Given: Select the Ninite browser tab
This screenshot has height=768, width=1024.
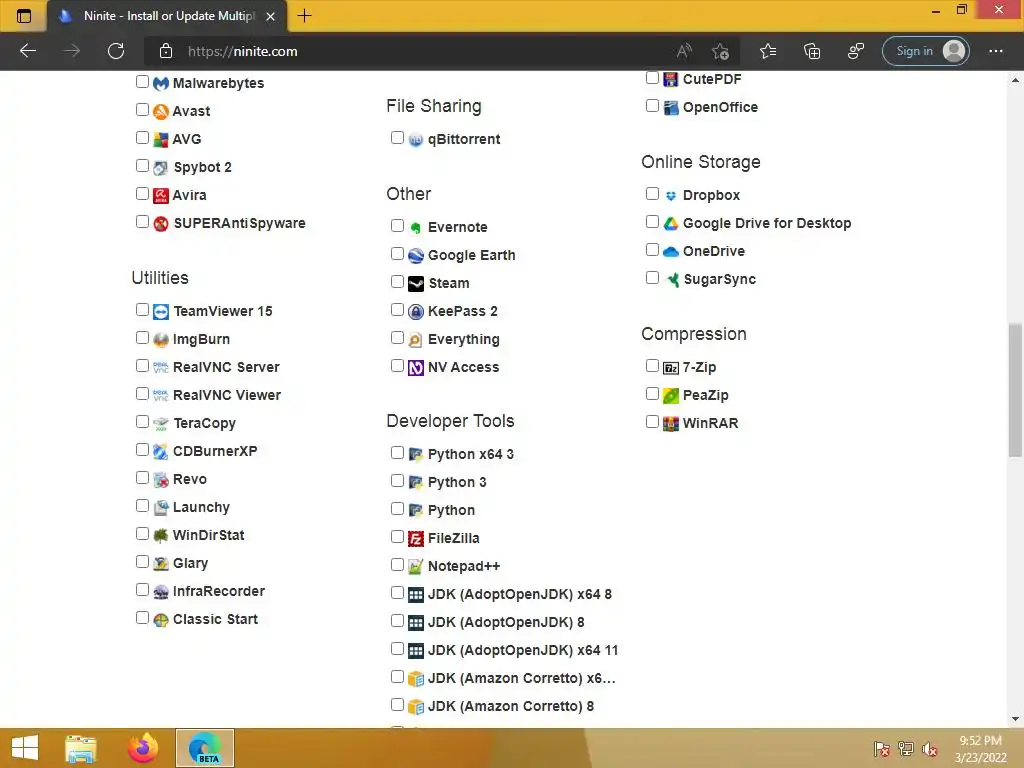Looking at the screenshot, I should 167,16.
